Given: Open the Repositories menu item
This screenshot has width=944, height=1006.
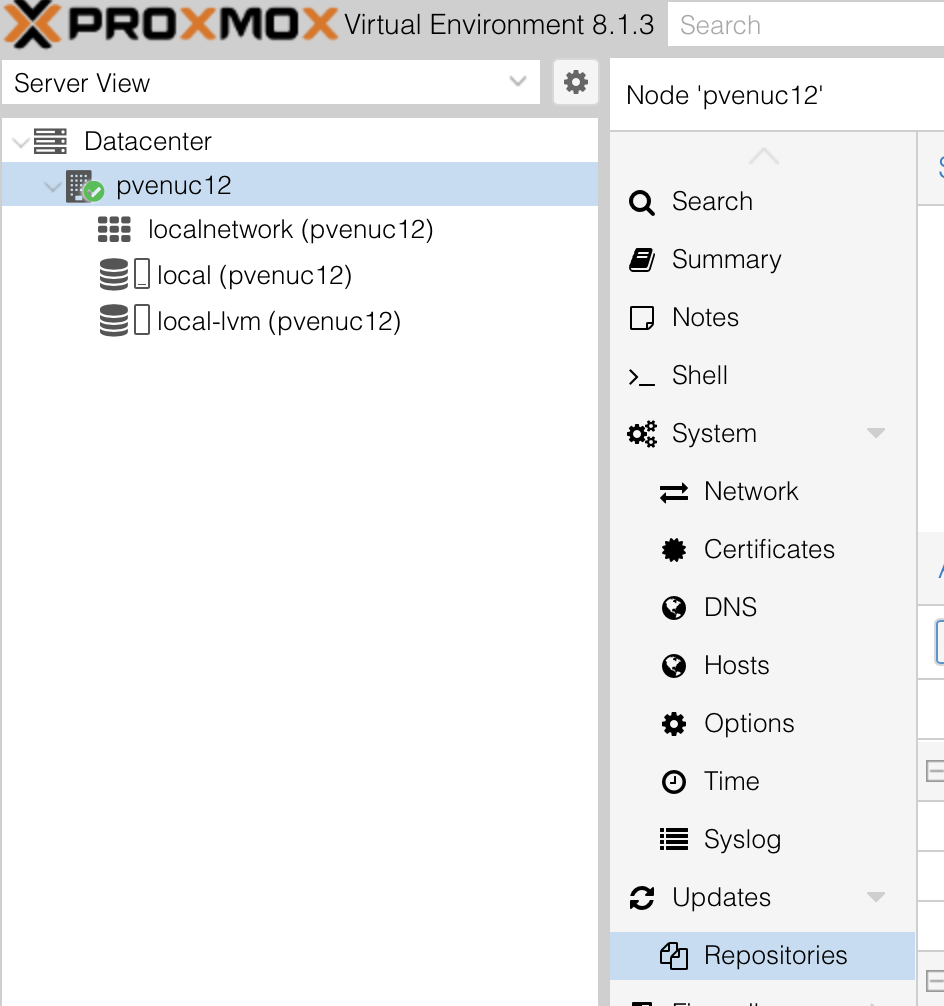Looking at the screenshot, I should 762,955.
